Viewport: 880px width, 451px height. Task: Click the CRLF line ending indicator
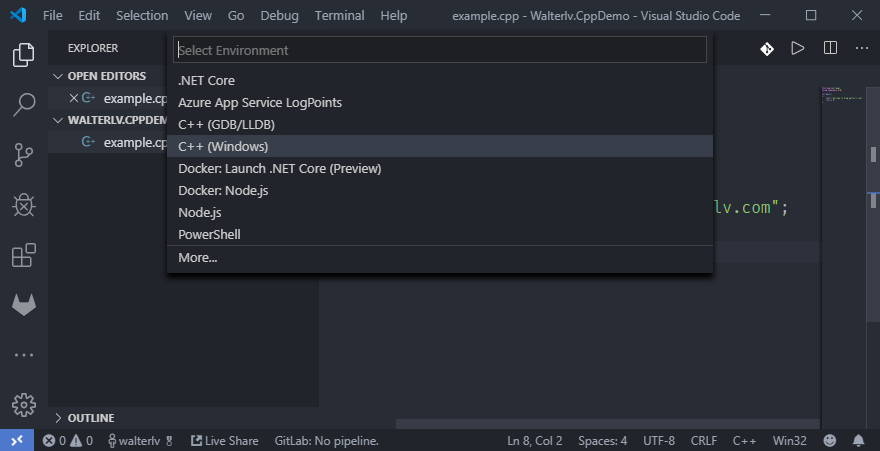click(703, 440)
